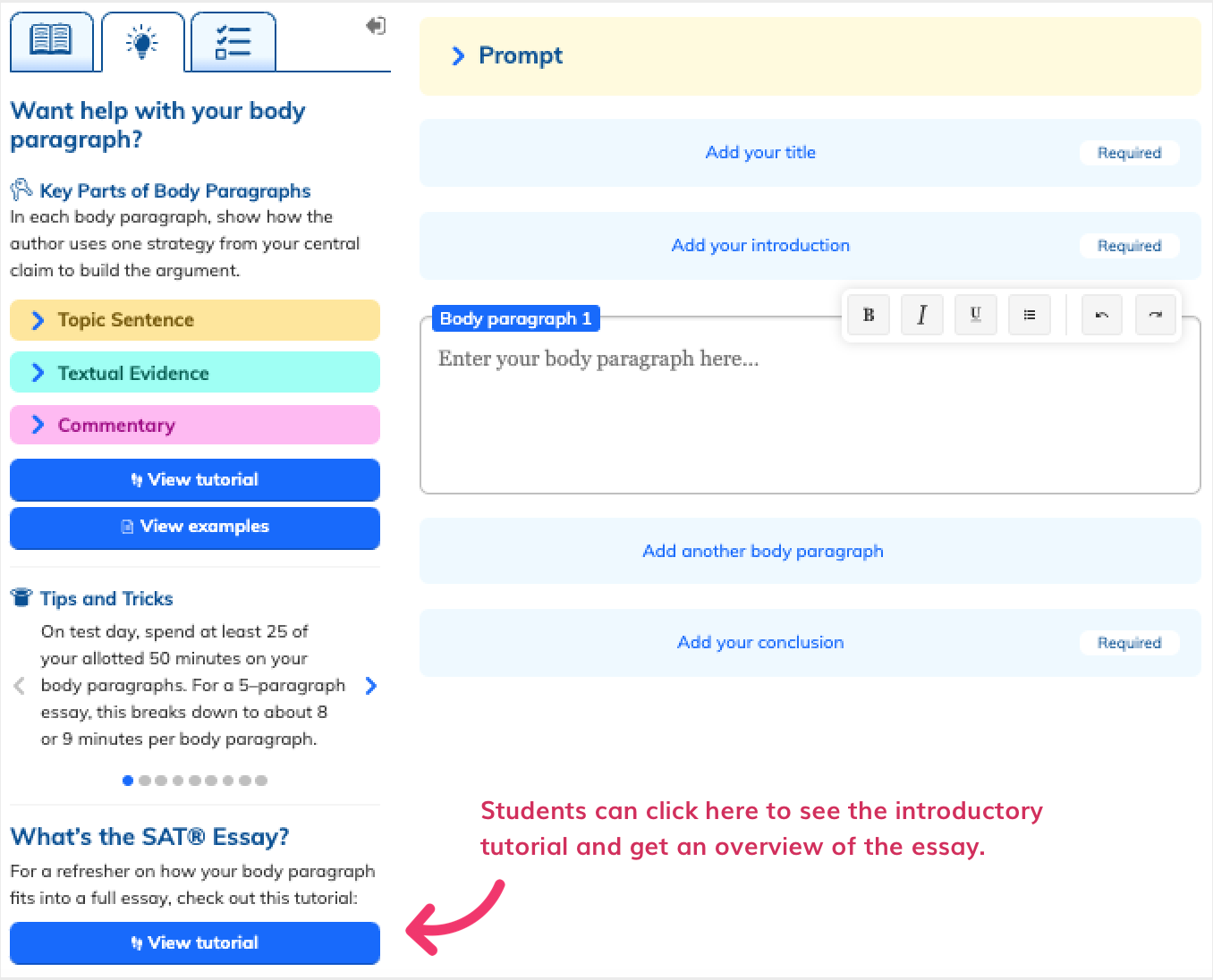Click the bulleted list icon

click(1029, 315)
